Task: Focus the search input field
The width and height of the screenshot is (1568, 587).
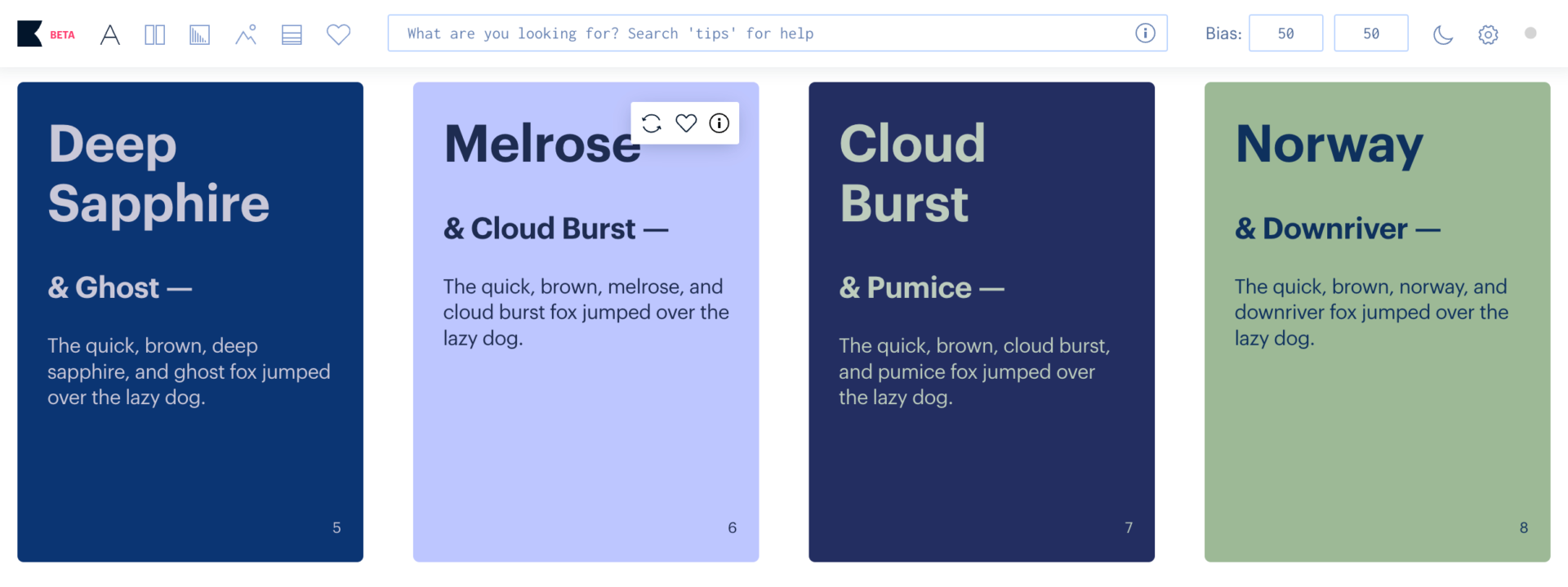Action: point(759,33)
